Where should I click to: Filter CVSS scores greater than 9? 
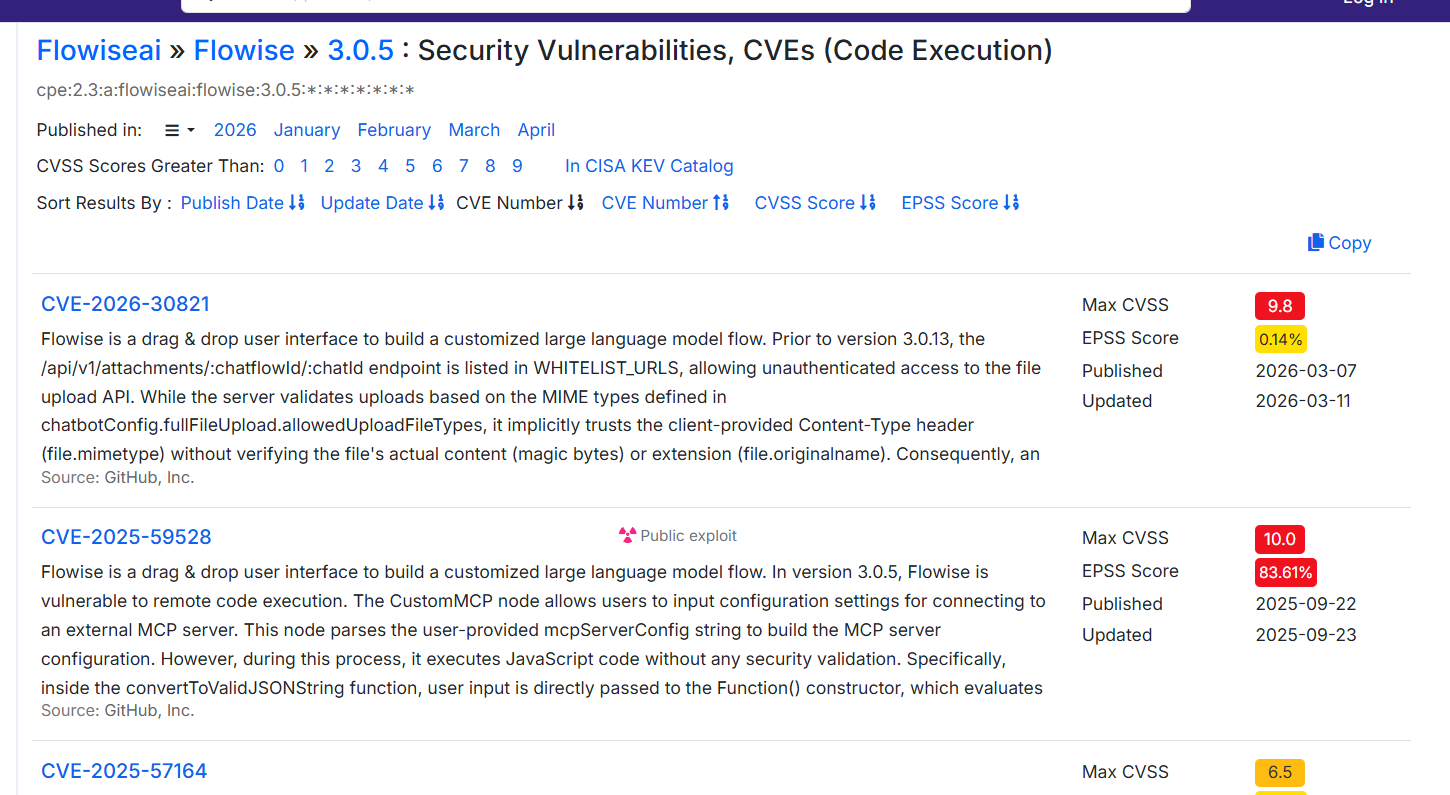[x=517, y=166]
